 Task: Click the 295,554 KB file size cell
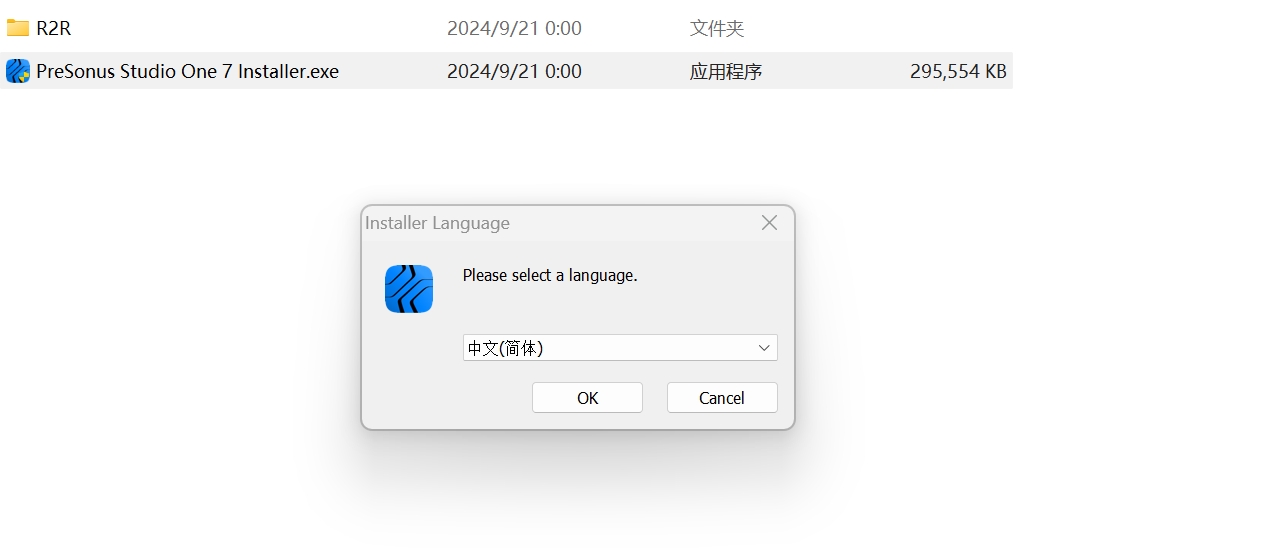coord(958,71)
